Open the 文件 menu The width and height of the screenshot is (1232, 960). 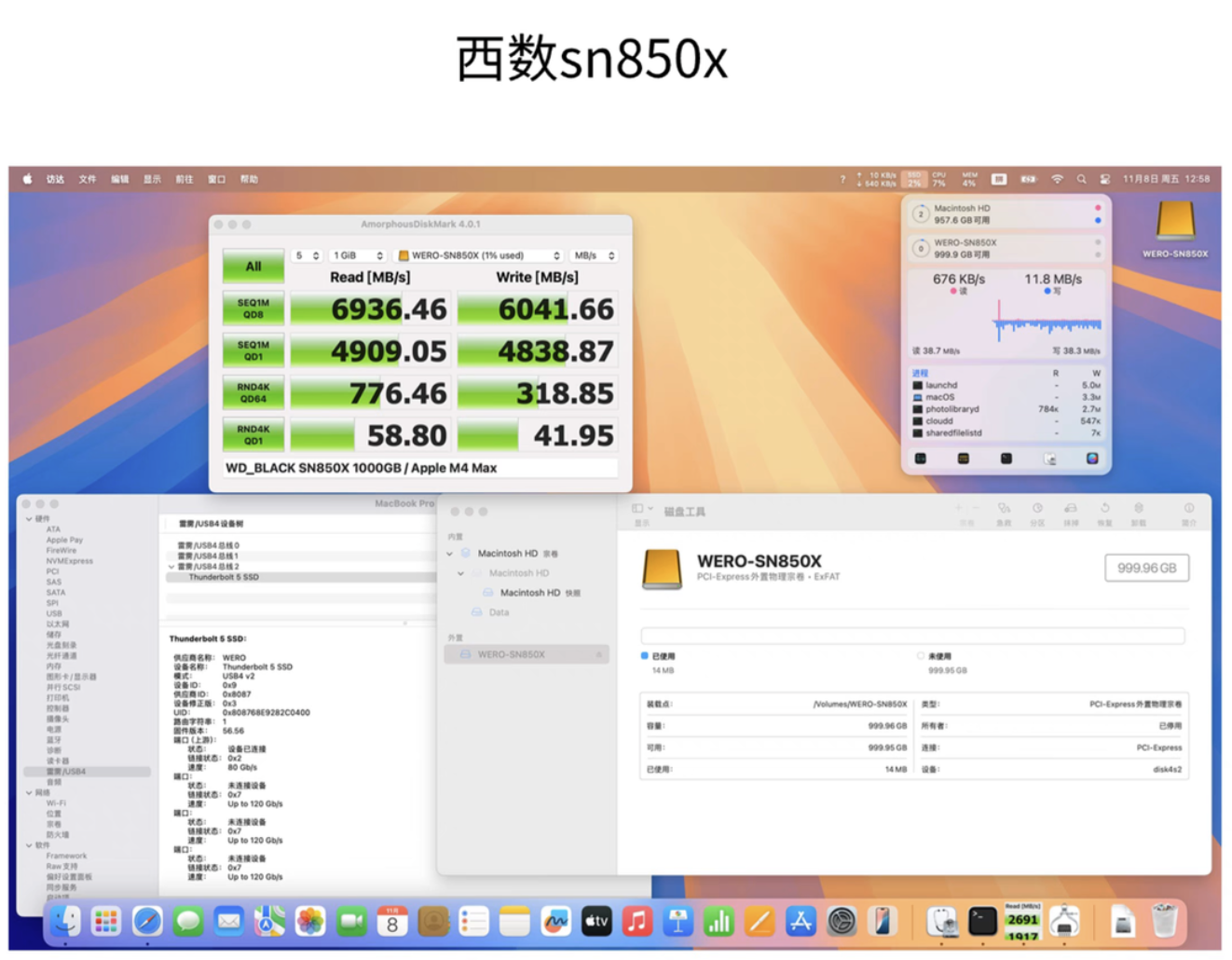(x=88, y=179)
